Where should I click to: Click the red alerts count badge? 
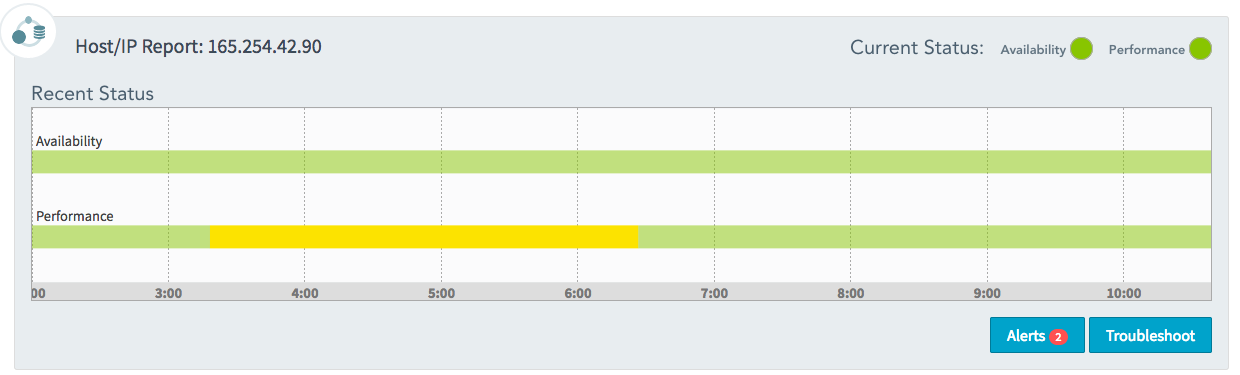click(1059, 337)
